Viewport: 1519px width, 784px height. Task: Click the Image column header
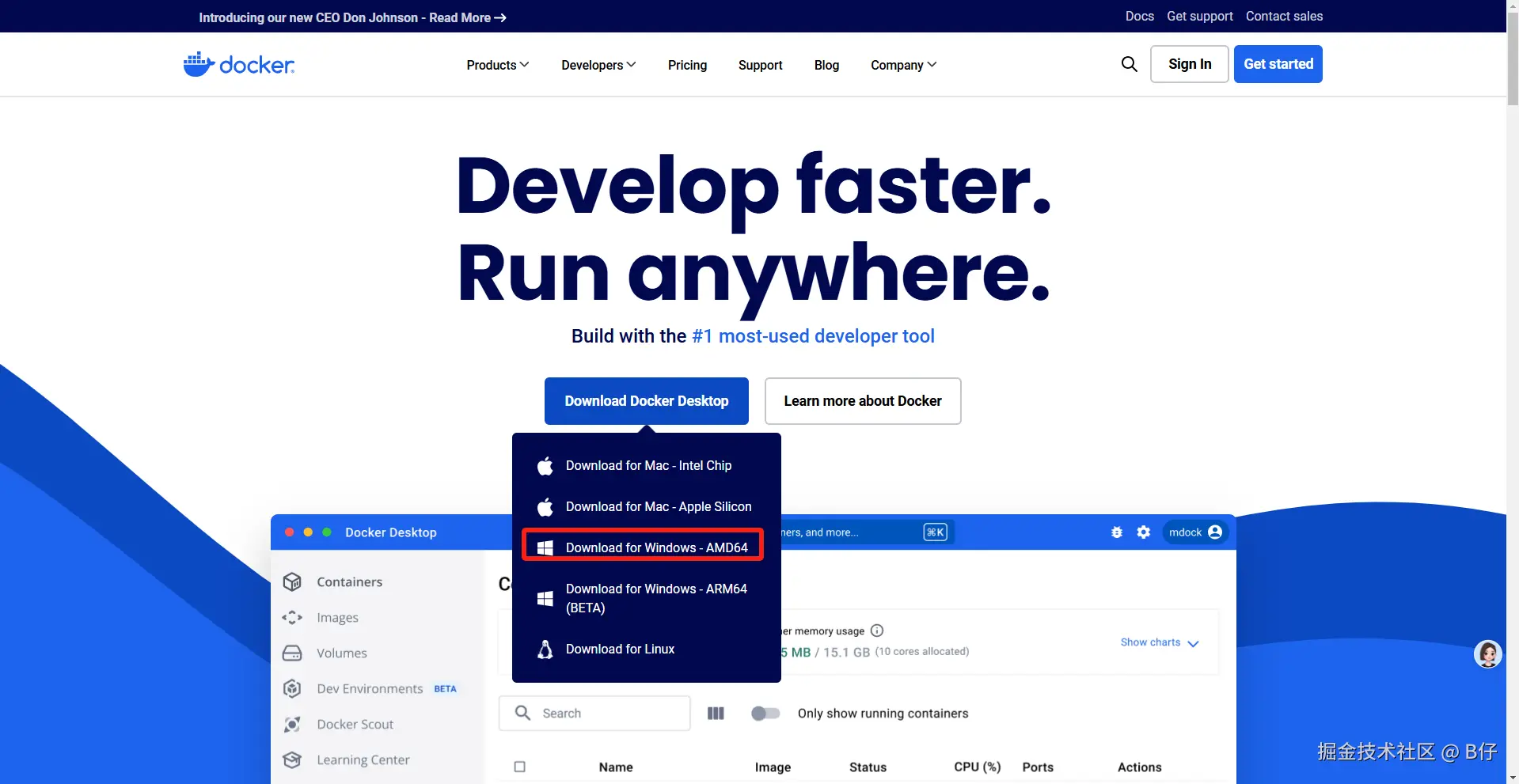(773, 767)
